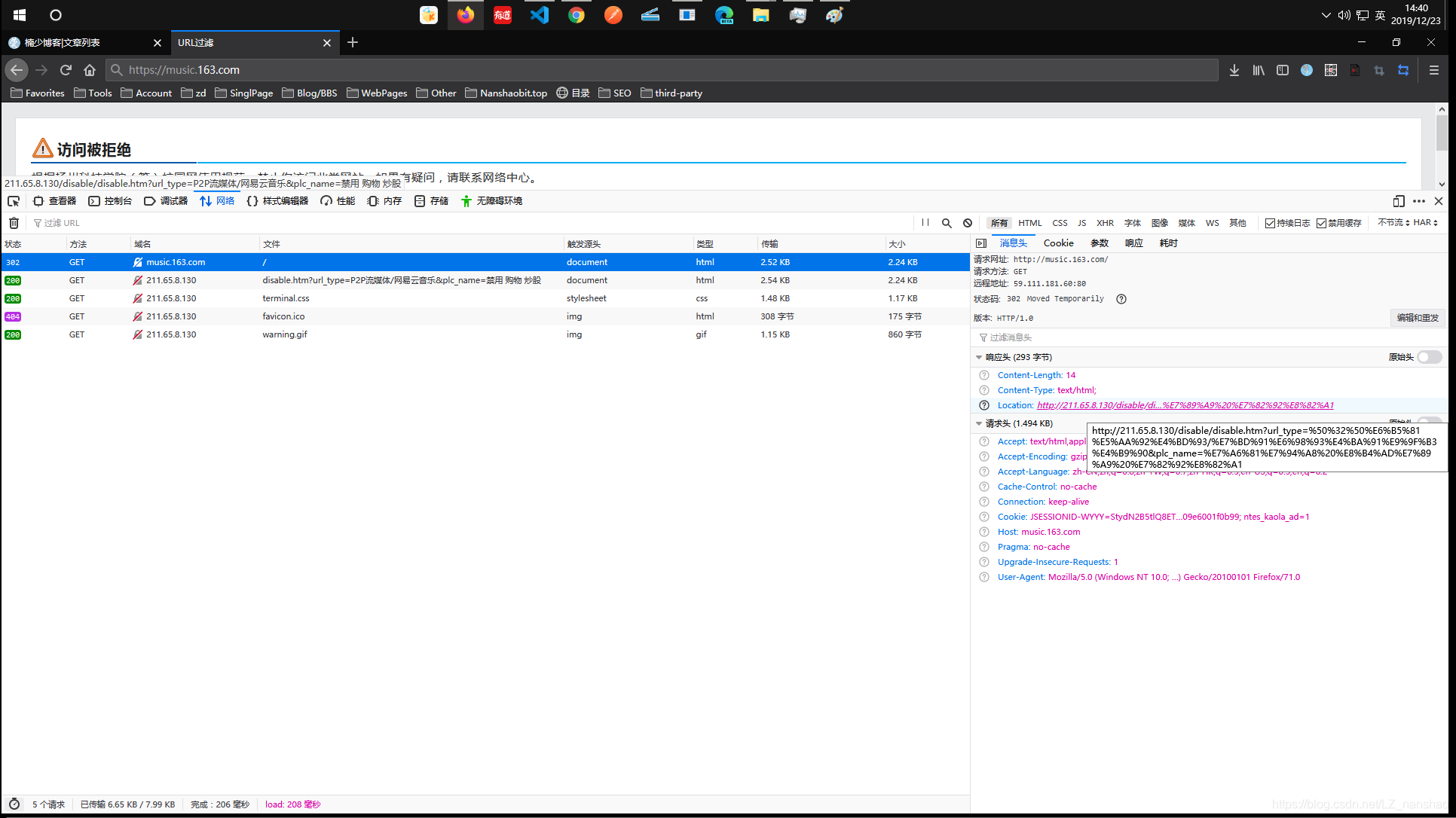
Task: Expand the 请求头 section in request details
Action: coord(981,422)
